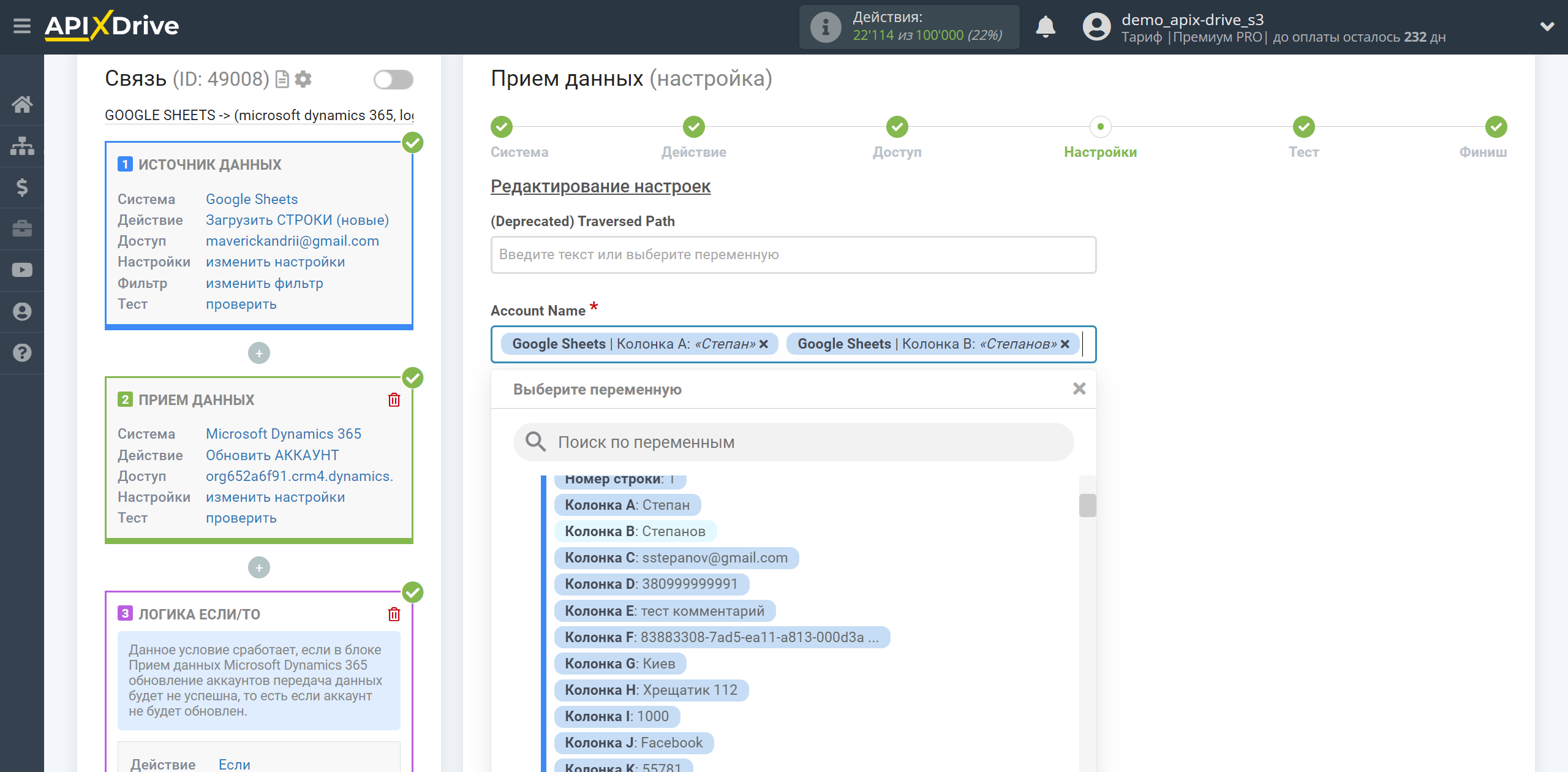Select variable Колонка B: Степанов

[635, 531]
